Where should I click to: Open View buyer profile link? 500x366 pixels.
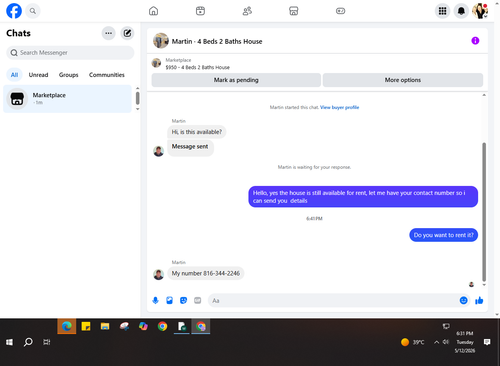[339, 107]
